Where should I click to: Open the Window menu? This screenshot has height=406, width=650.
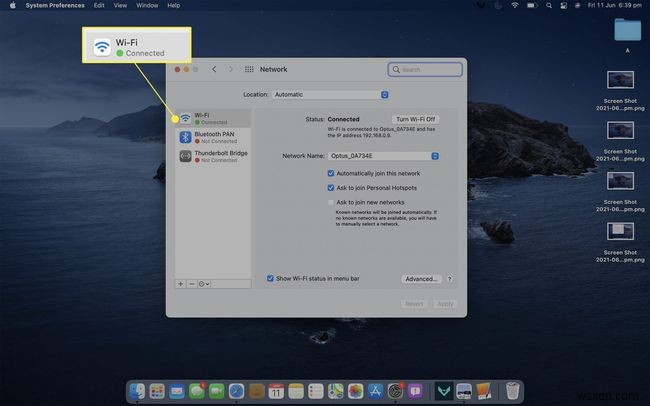click(145, 5)
